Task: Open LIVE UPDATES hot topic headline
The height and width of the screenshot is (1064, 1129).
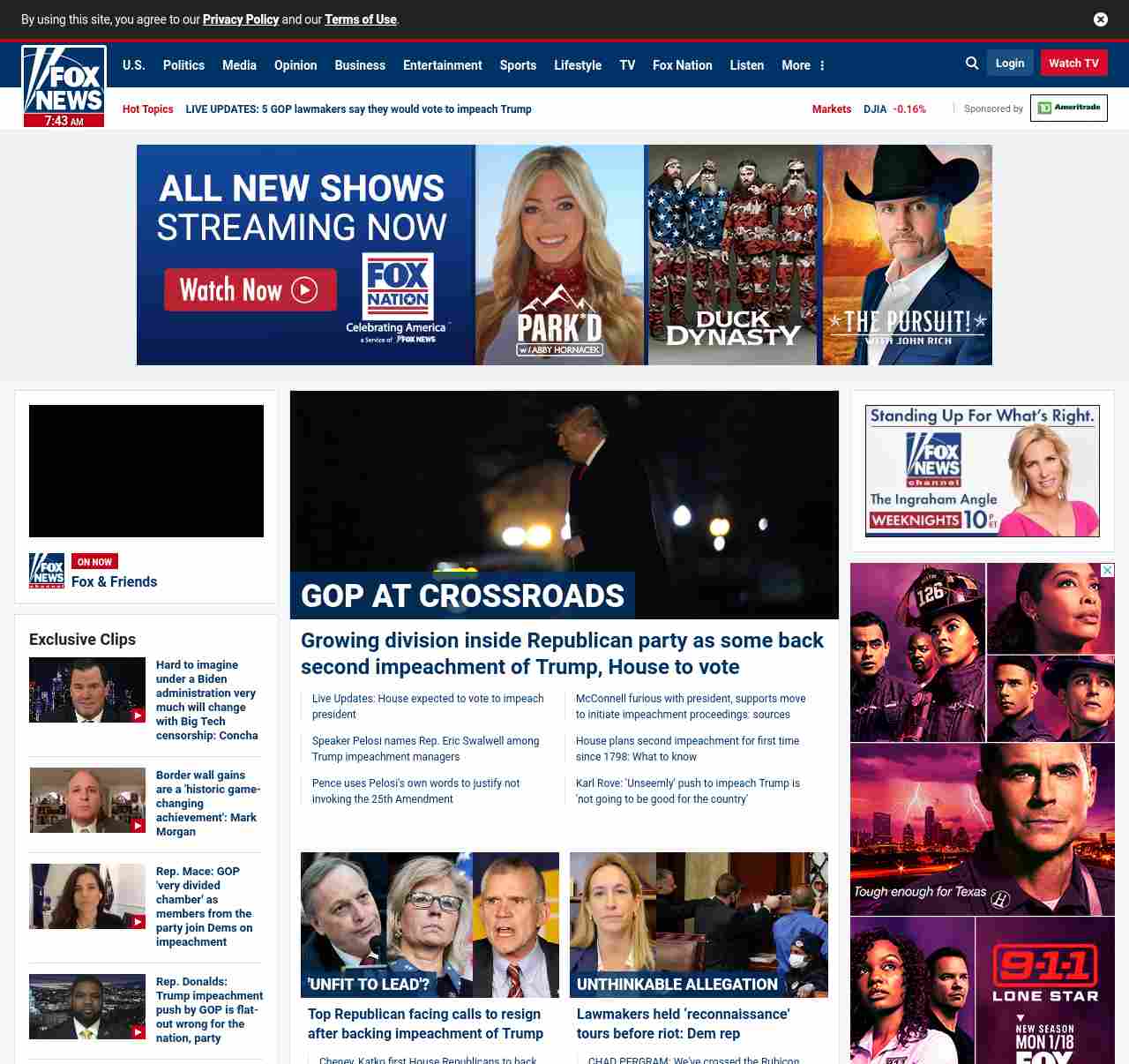Action: click(x=358, y=109)
